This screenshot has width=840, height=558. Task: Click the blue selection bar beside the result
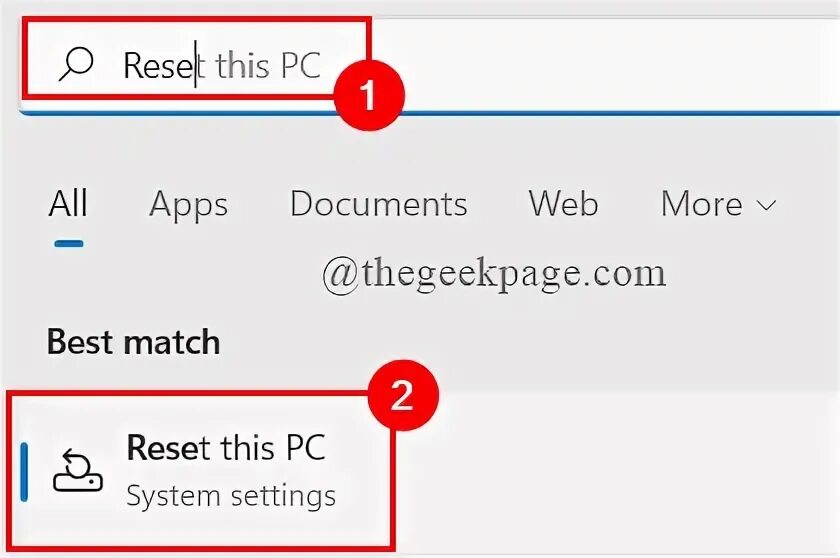[24, 471]
